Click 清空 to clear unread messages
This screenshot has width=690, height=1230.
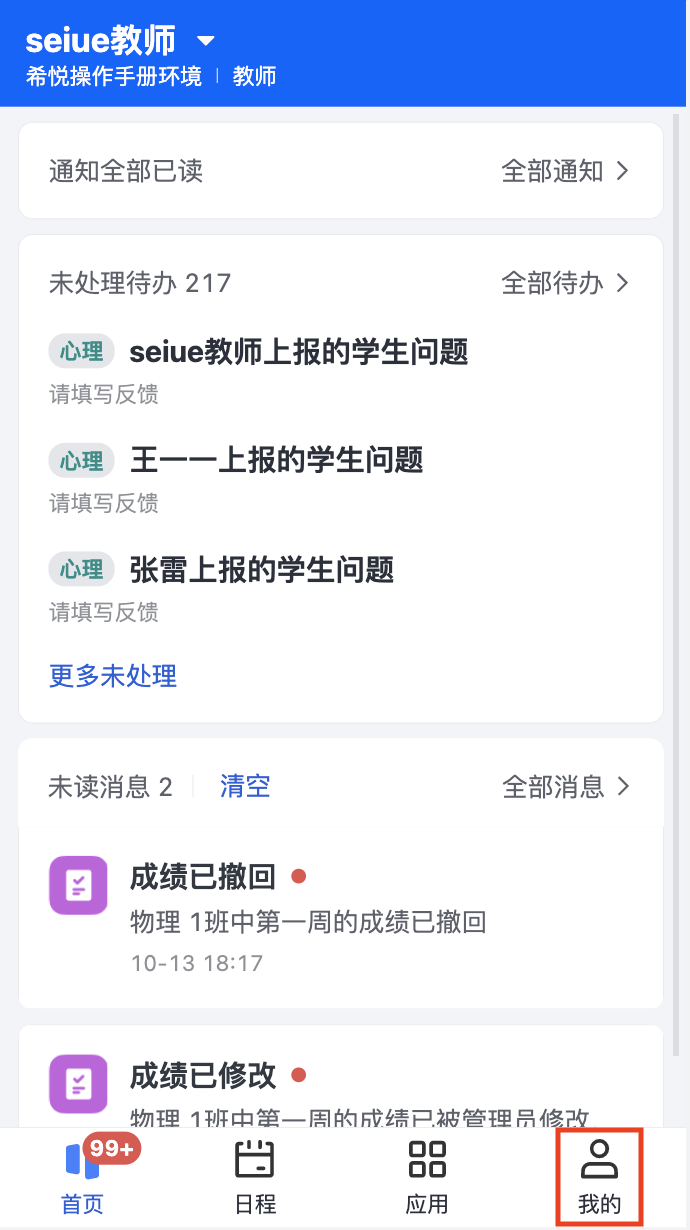[245, 786]
